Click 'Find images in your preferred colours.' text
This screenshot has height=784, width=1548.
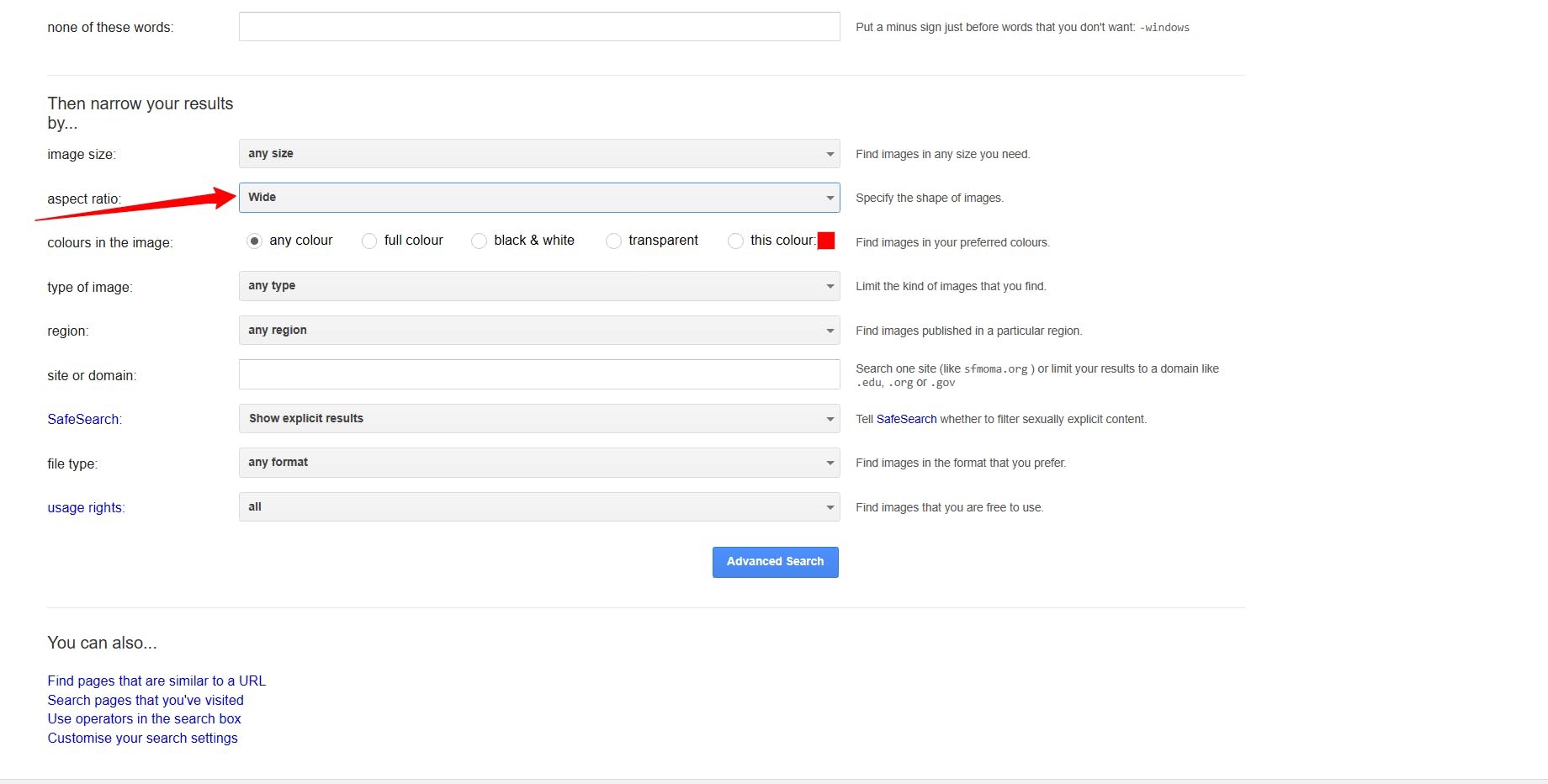(953, 242)
